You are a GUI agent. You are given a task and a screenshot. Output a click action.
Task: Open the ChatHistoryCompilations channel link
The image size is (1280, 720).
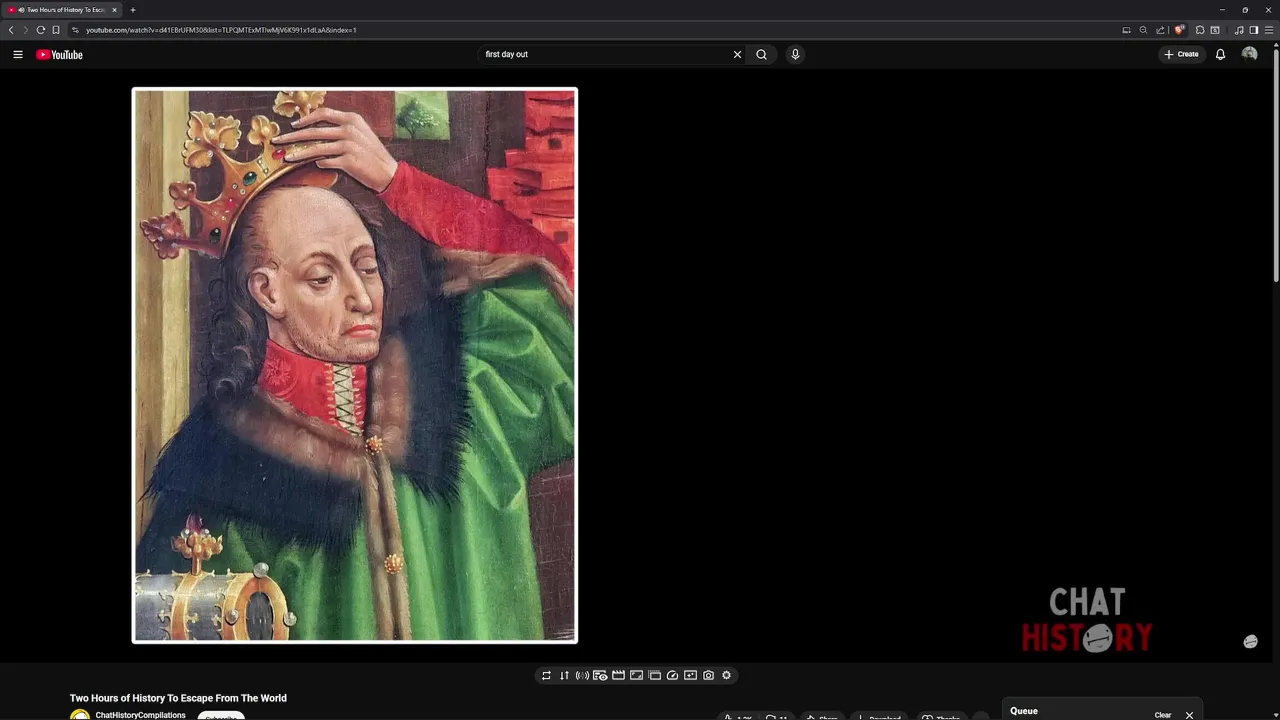[140, 715]
